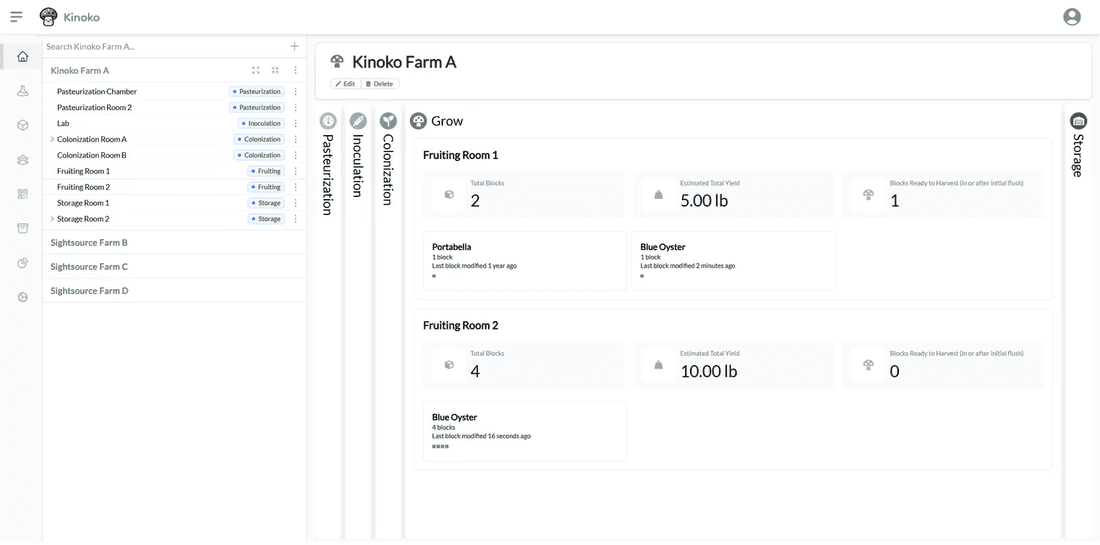
Task: Click the Kinoko Farm A page title
Action: 404,62
